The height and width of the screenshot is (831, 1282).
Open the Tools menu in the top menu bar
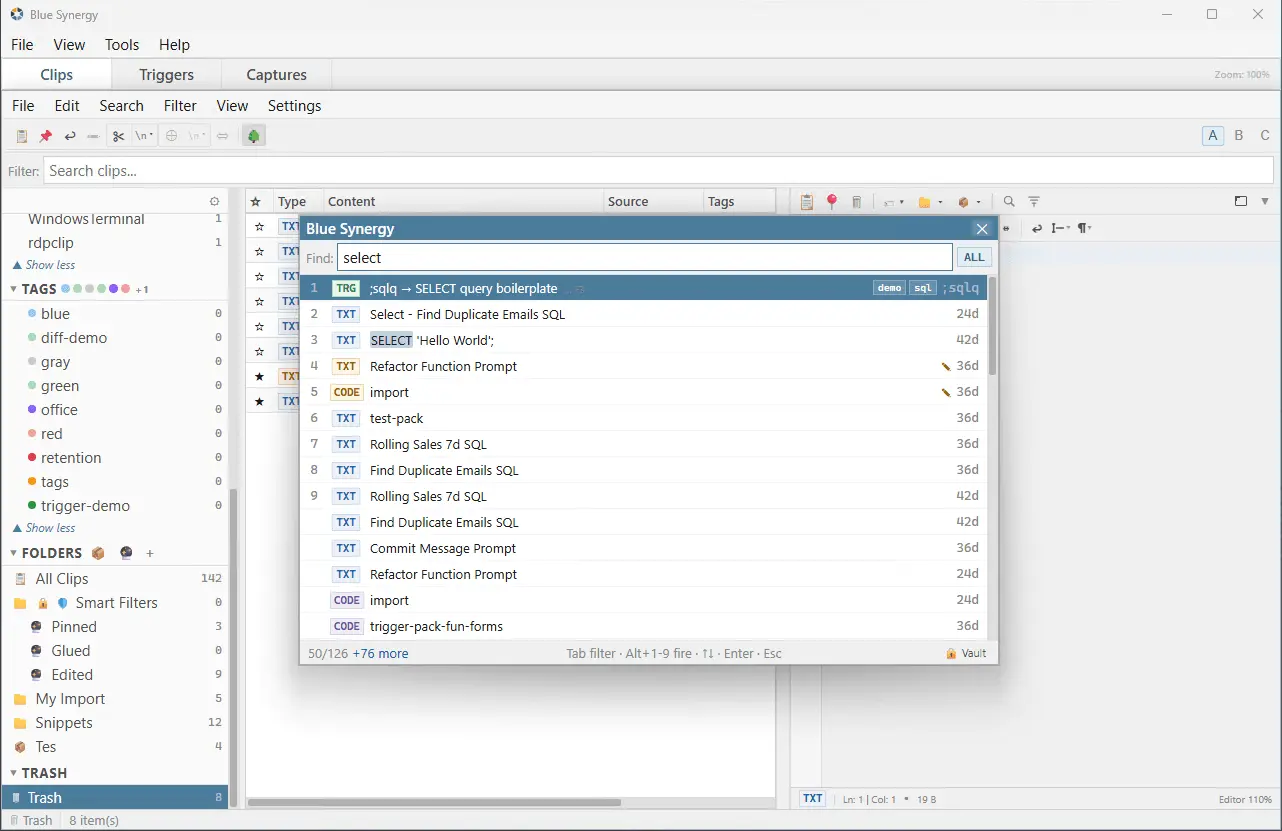122,45
